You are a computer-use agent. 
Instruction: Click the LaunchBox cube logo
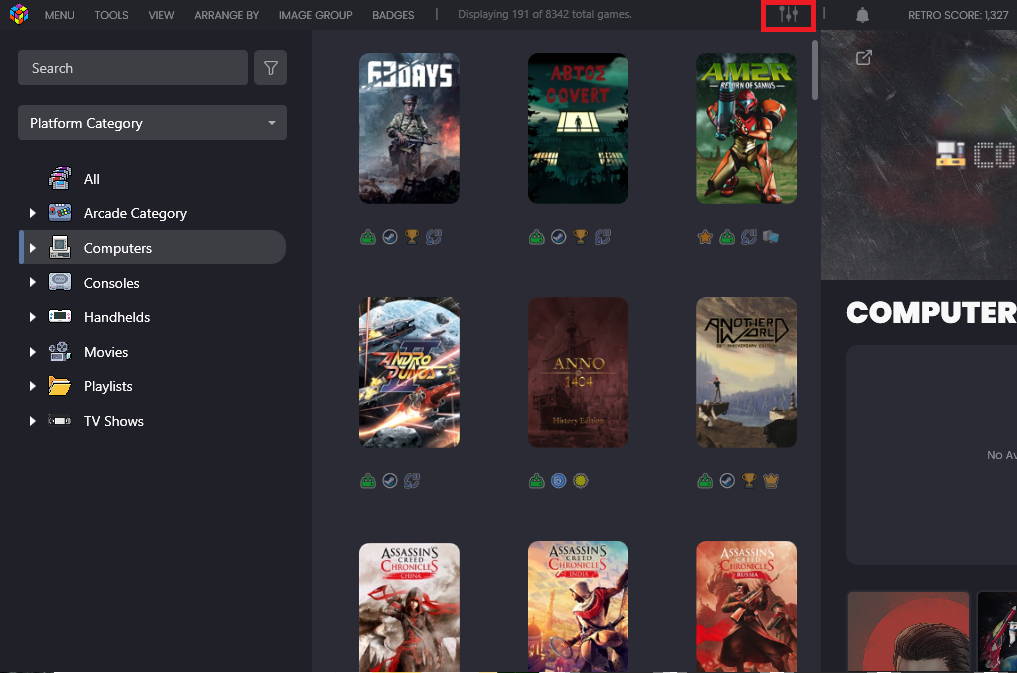(x=19, y=14)
